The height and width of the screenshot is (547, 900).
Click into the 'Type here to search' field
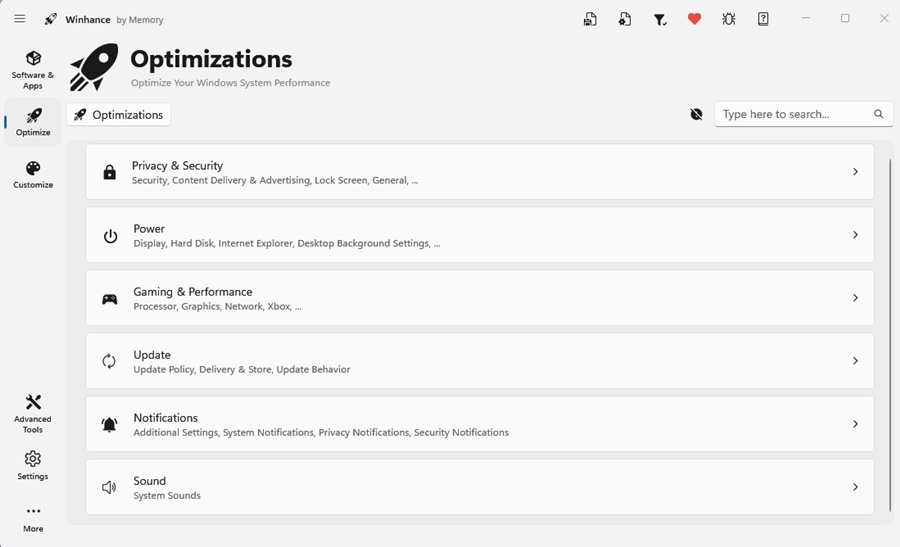(790, 114)
